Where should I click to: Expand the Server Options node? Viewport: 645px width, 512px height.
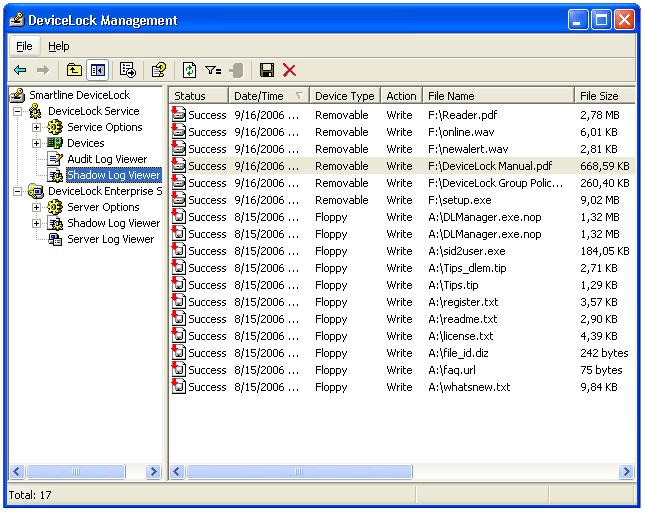point(36,207)
